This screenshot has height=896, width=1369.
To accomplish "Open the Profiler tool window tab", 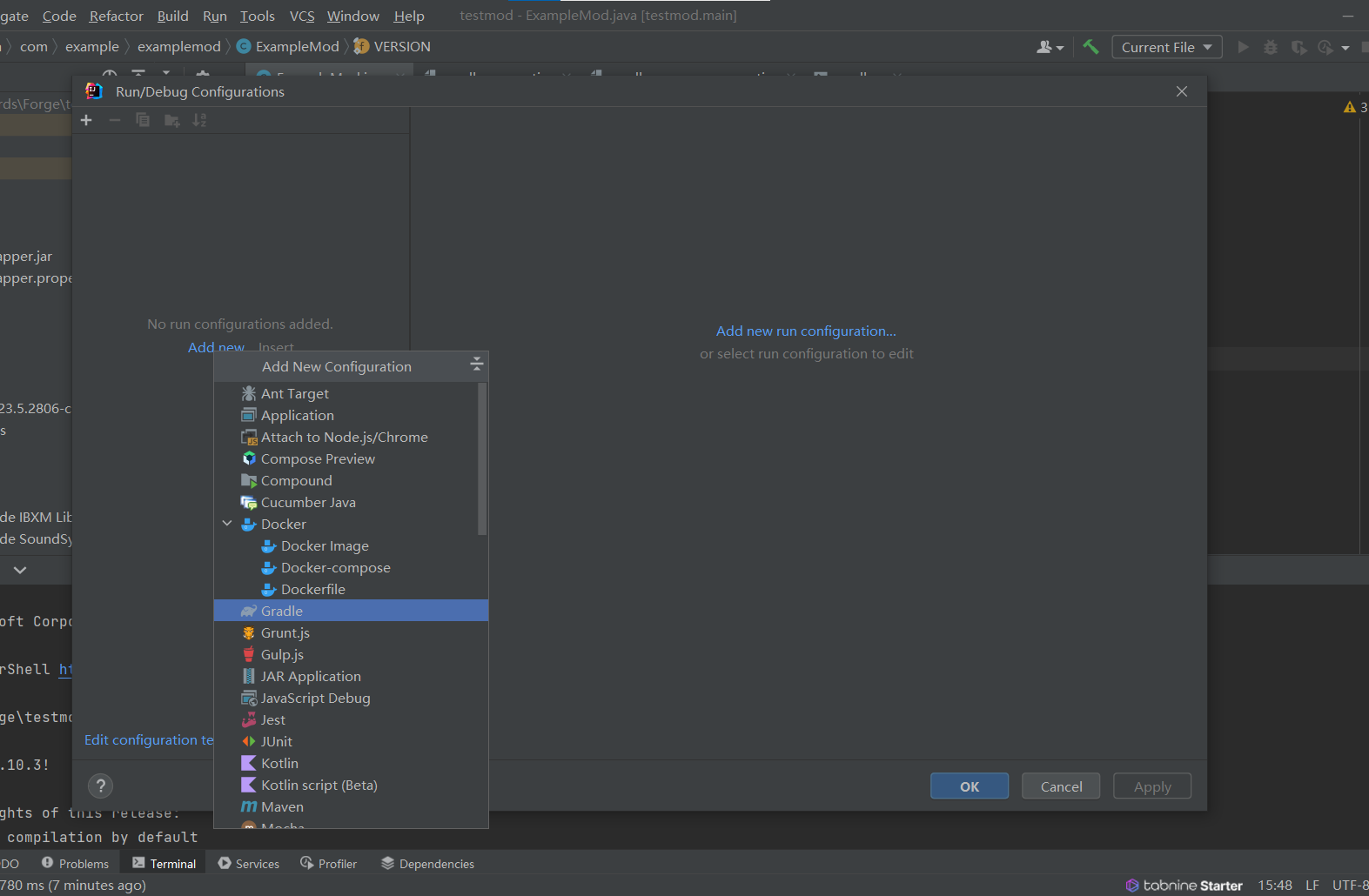I will click(x=329, y=863).
